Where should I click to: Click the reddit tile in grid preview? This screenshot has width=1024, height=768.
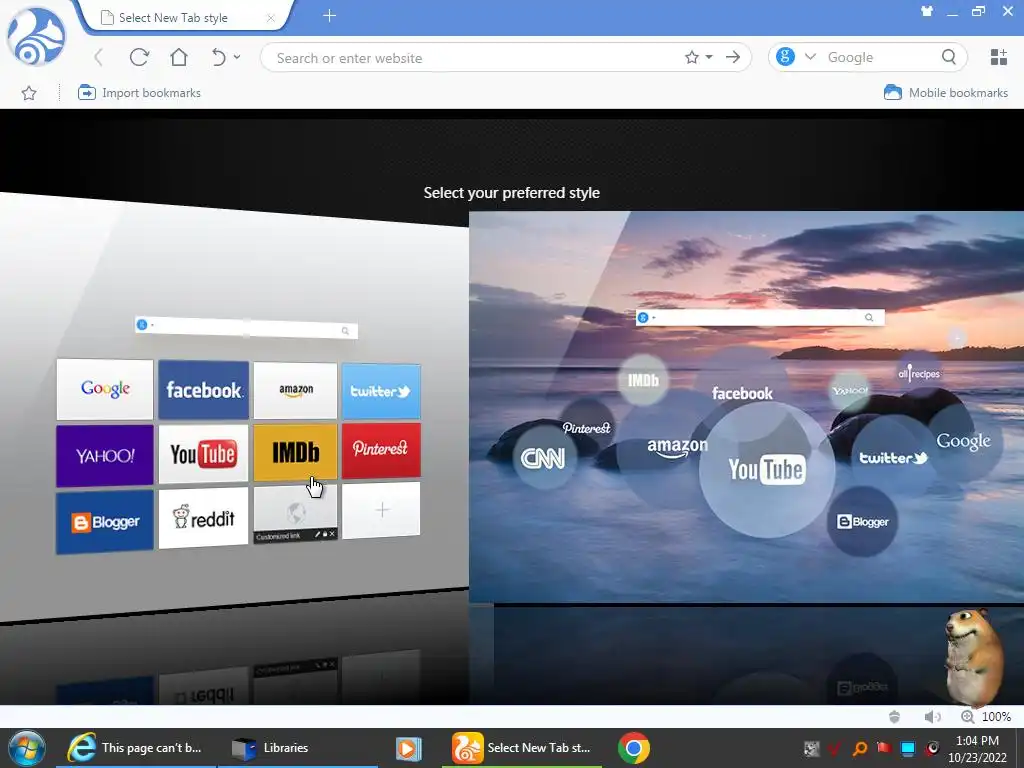[204, 519]
